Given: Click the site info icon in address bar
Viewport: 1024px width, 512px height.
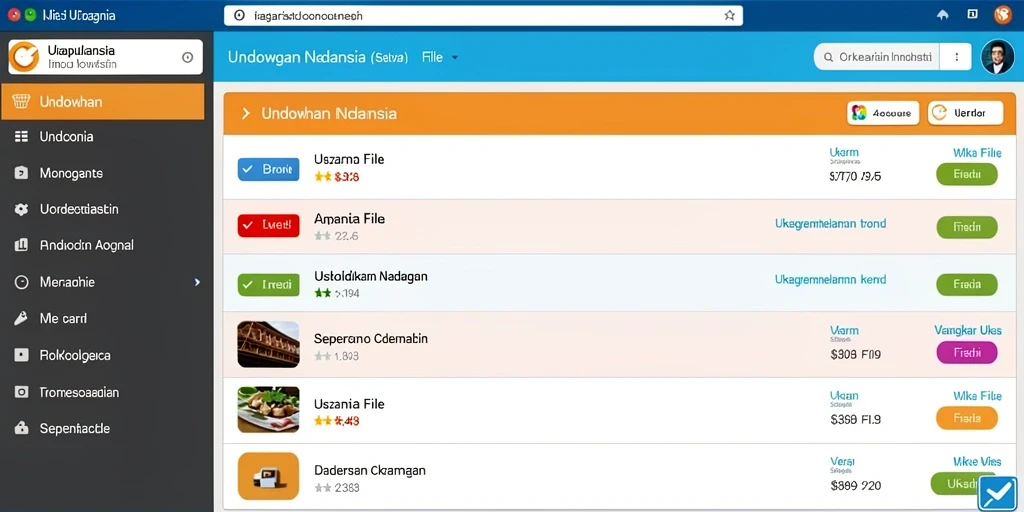Looking at the screenshot, I should pos(239,15).
